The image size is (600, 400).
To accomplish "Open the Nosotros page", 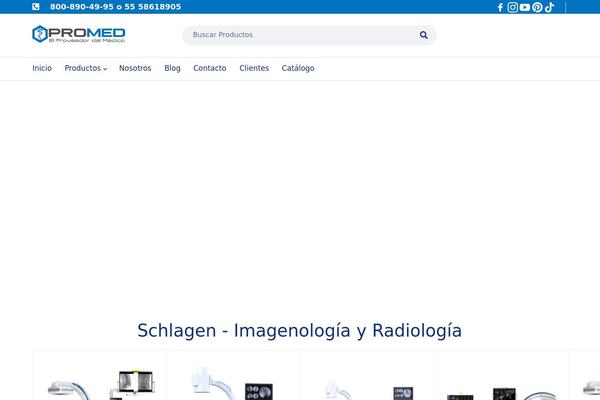I will (x=135, y=68).
